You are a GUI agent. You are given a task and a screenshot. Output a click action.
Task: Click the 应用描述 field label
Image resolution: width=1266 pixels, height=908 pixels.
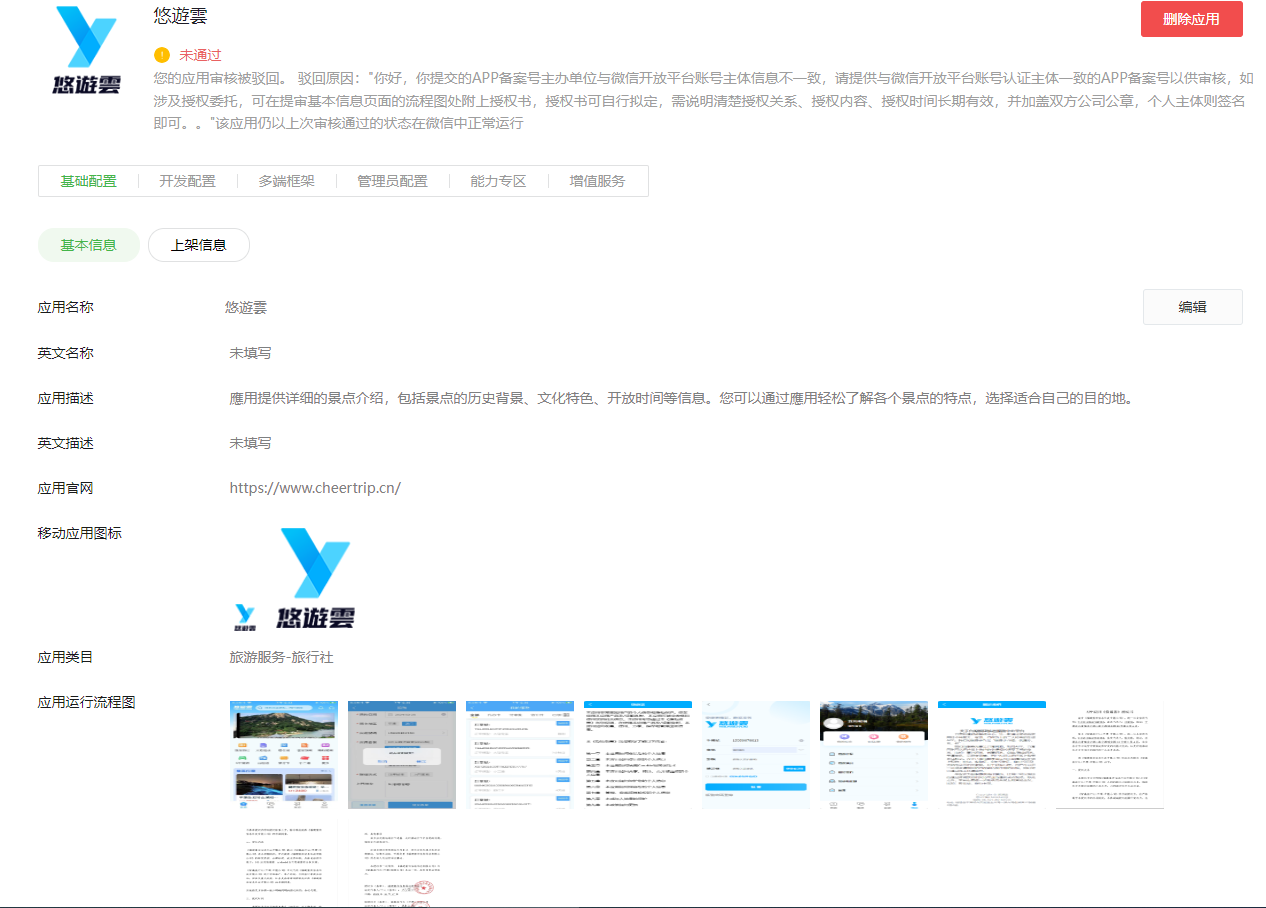pyautogui.click(x=66, y=398)
